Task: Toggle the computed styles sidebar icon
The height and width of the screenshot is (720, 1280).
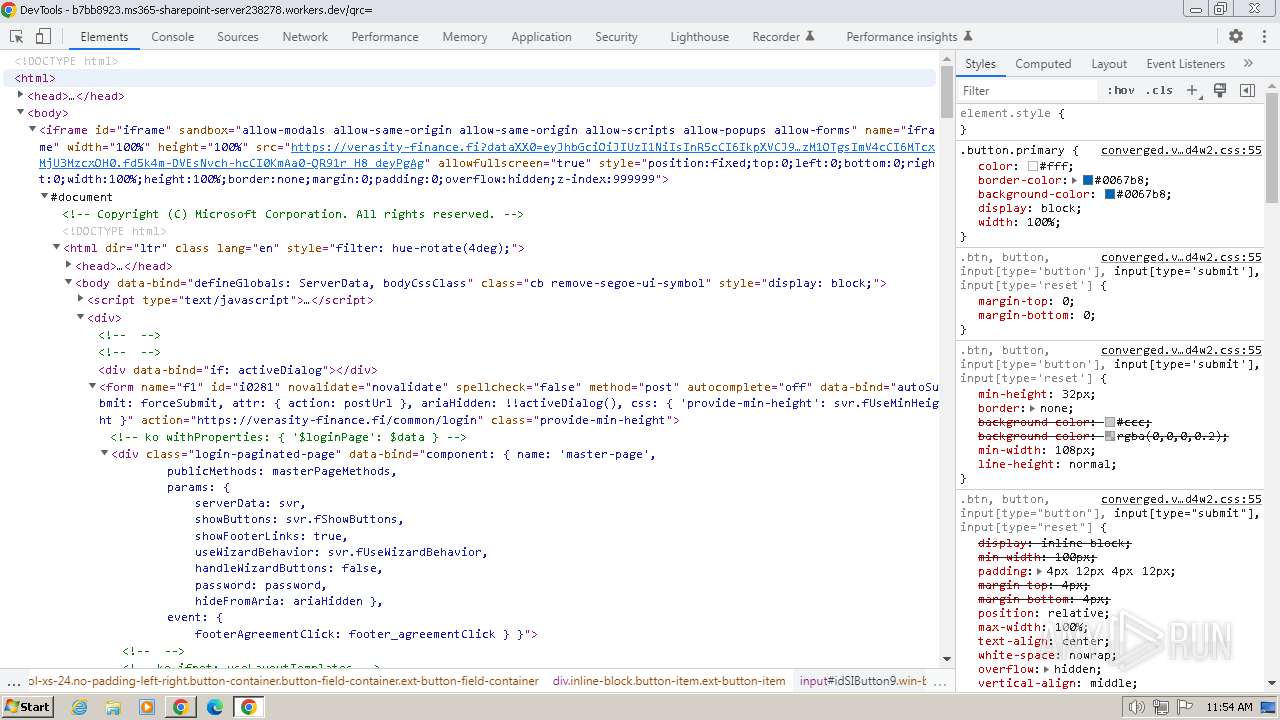Action: point(1247,90)
